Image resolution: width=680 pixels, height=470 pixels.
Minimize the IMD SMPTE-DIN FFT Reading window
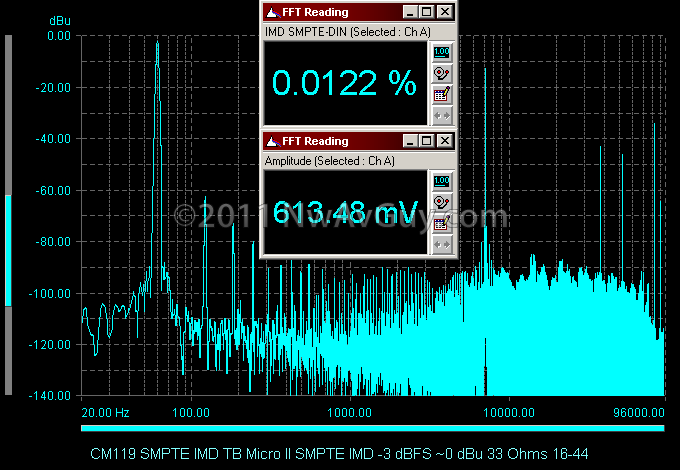click(x=412, y=12)
